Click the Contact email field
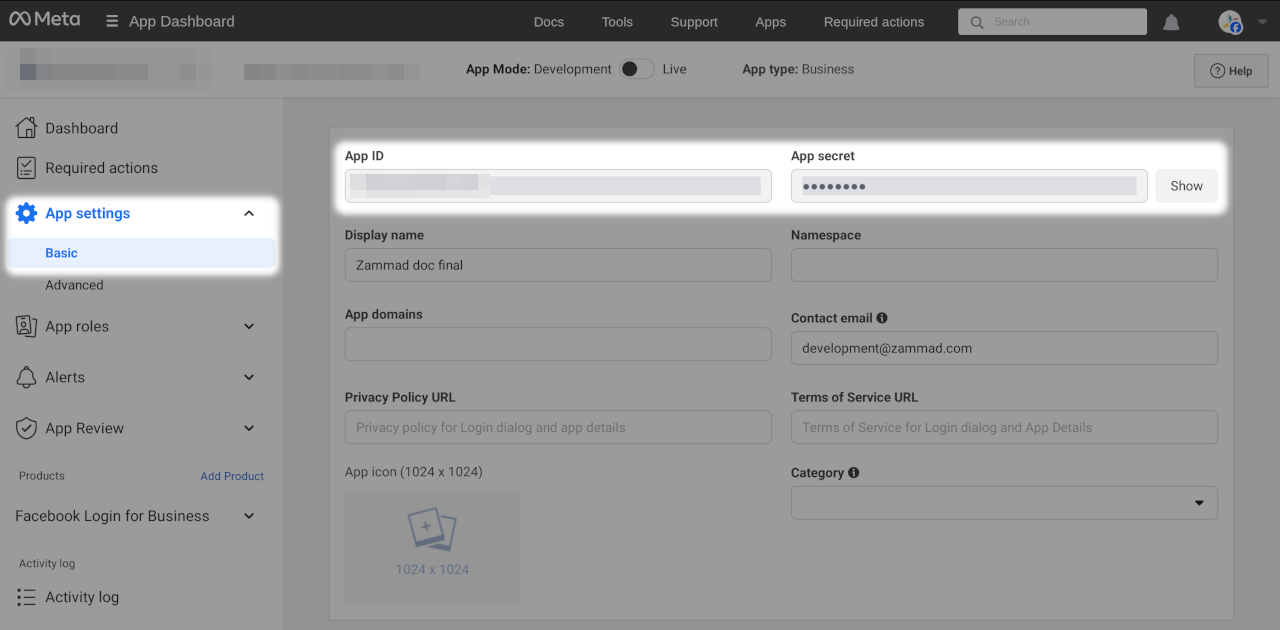Image resolution: width=1280 pixels, height=630 pixels. 1004,348
